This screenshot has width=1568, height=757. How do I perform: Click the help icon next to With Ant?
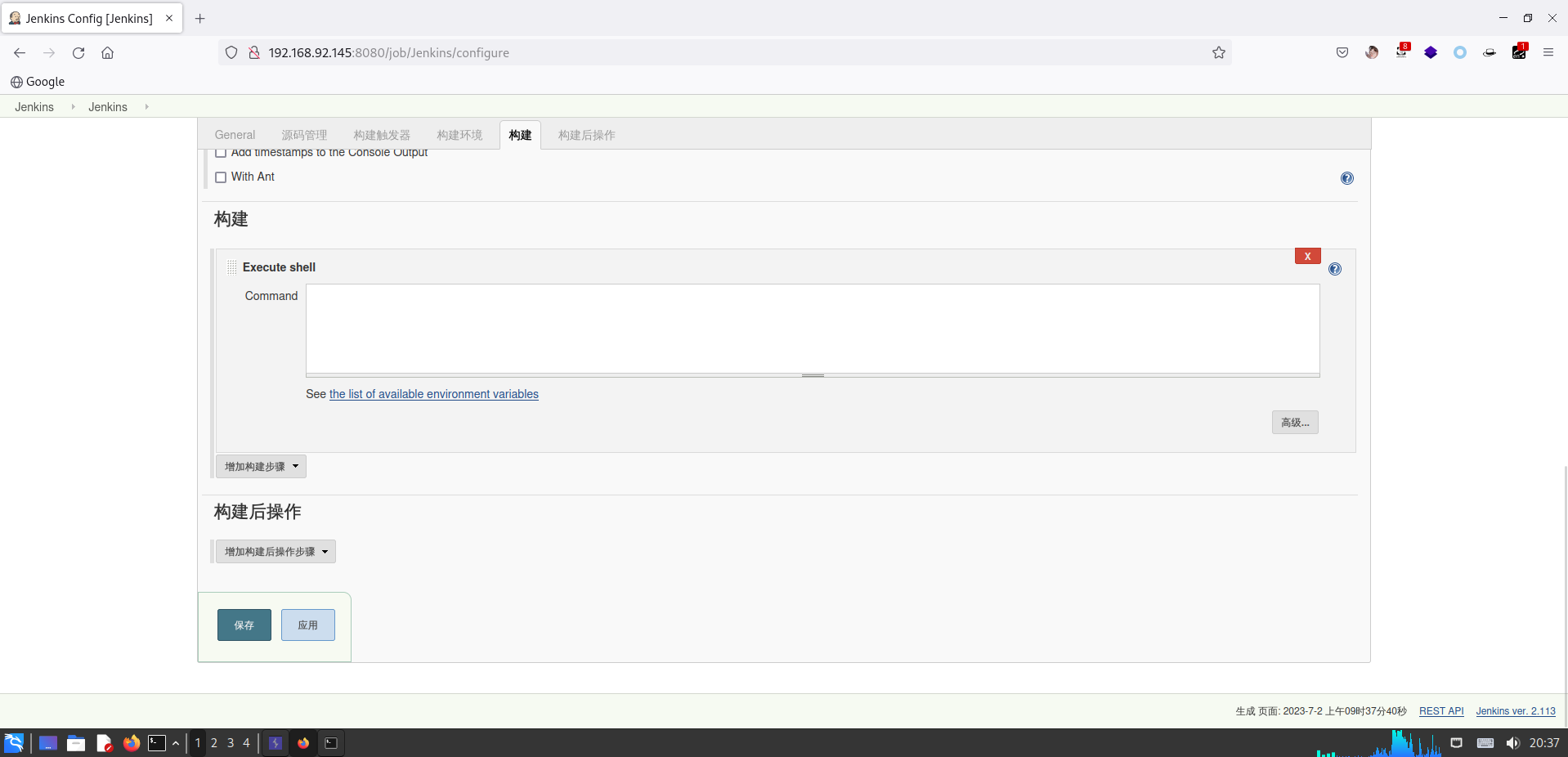(x=1346, y=178)
